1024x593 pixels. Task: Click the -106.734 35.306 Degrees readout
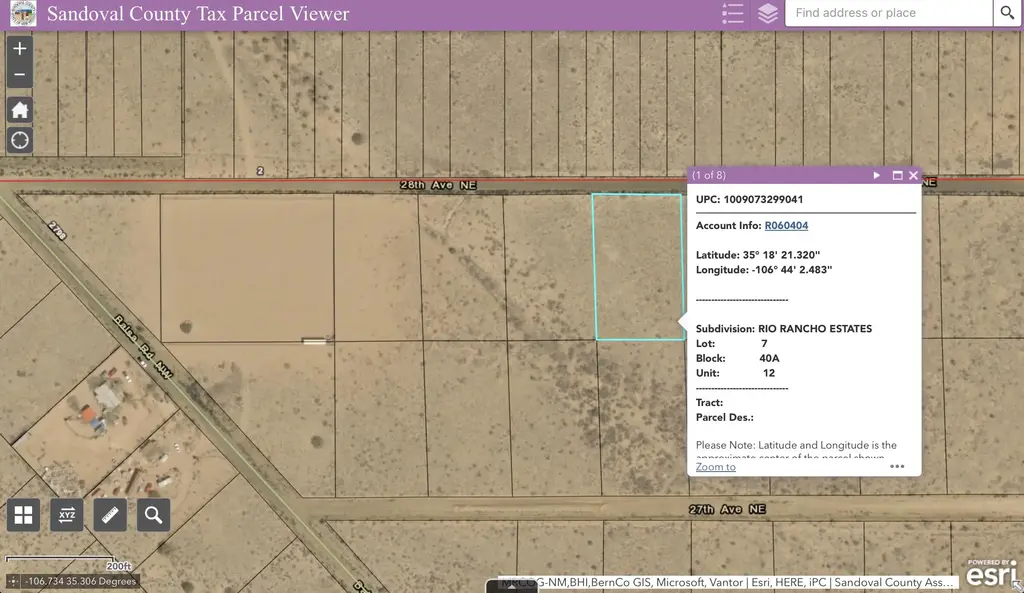point(80,581)
